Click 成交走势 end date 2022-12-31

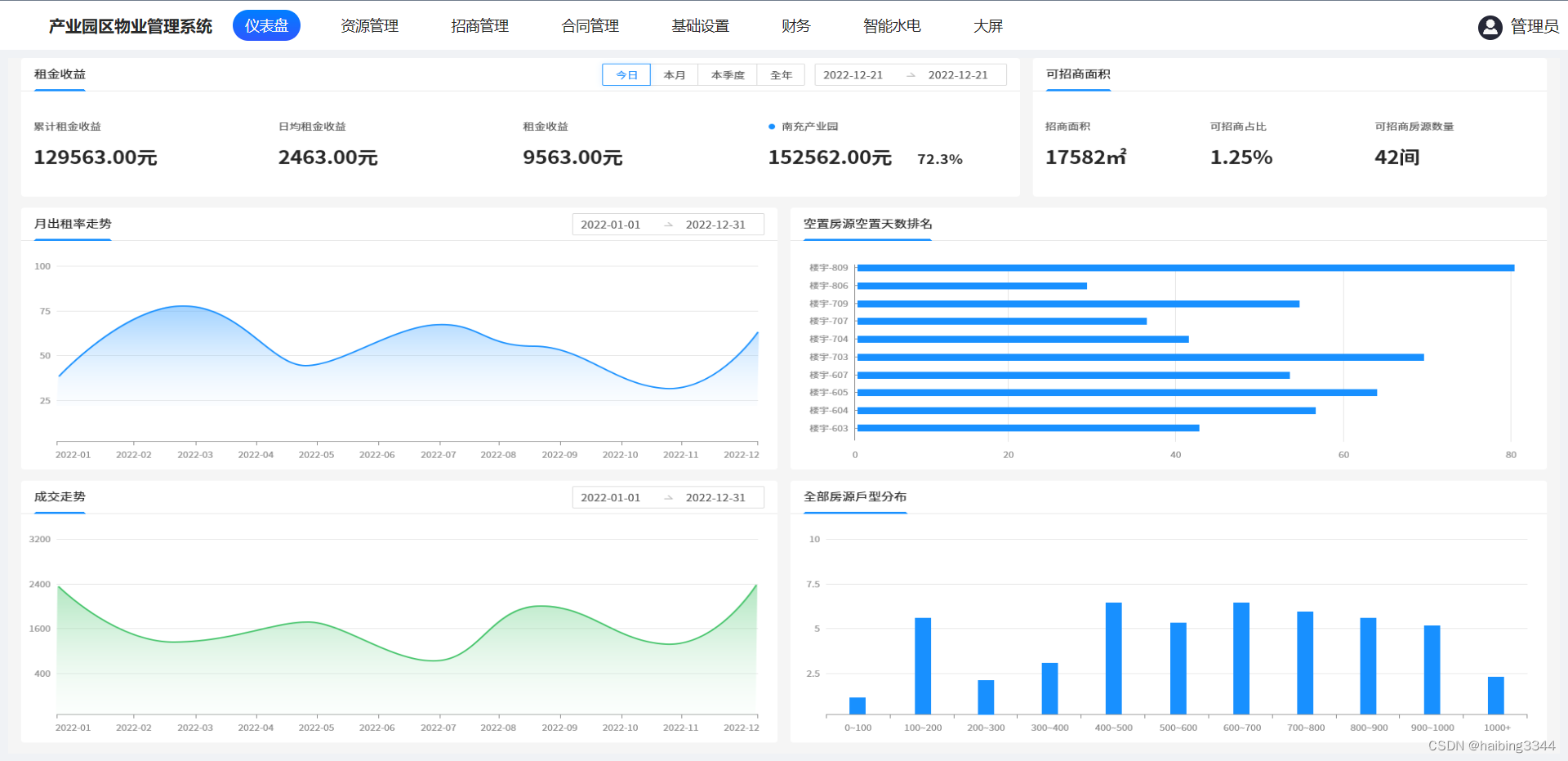715,497
